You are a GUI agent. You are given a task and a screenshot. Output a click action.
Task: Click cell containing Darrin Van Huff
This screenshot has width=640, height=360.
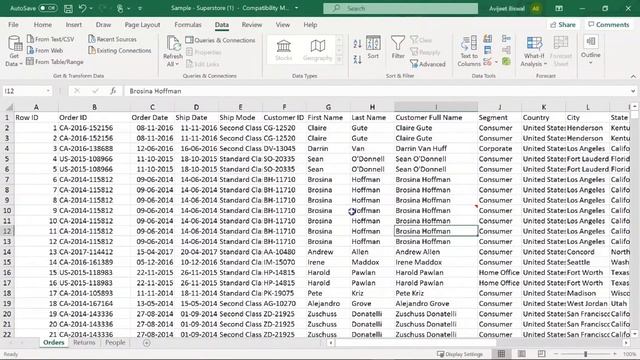pos(436,149)
